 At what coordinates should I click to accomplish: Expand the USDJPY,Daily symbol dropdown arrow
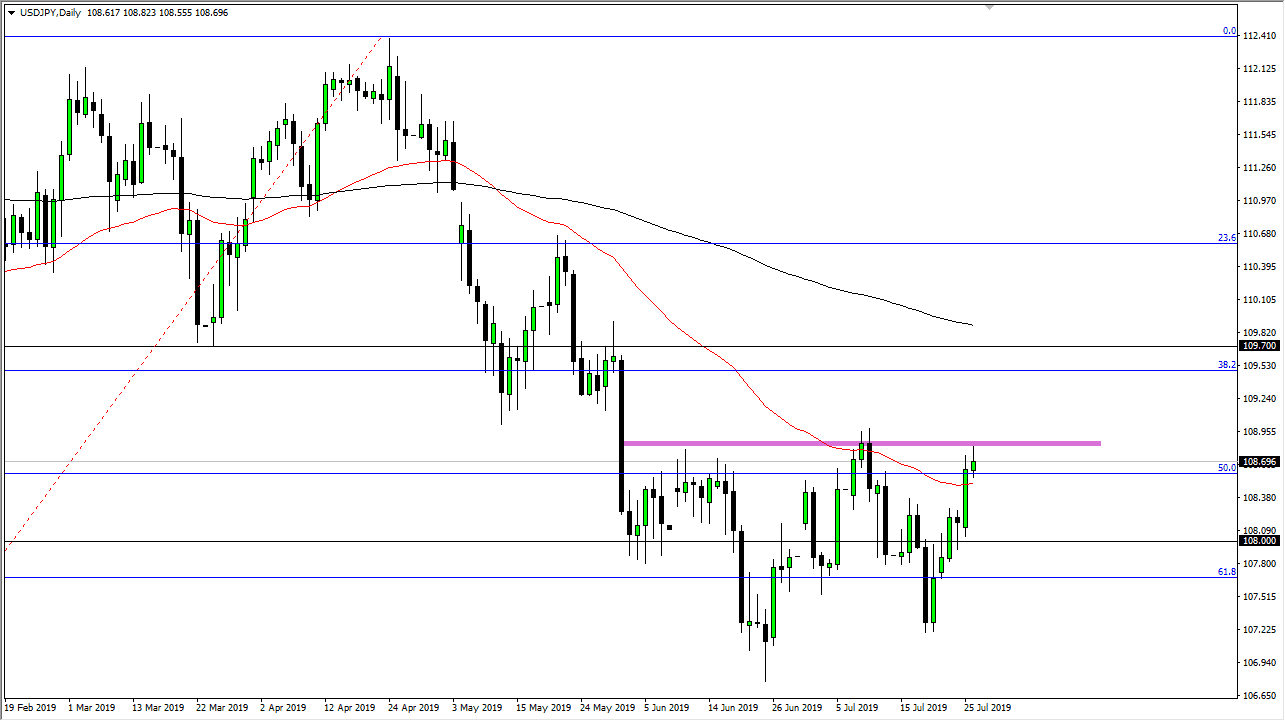coord(12,12)
